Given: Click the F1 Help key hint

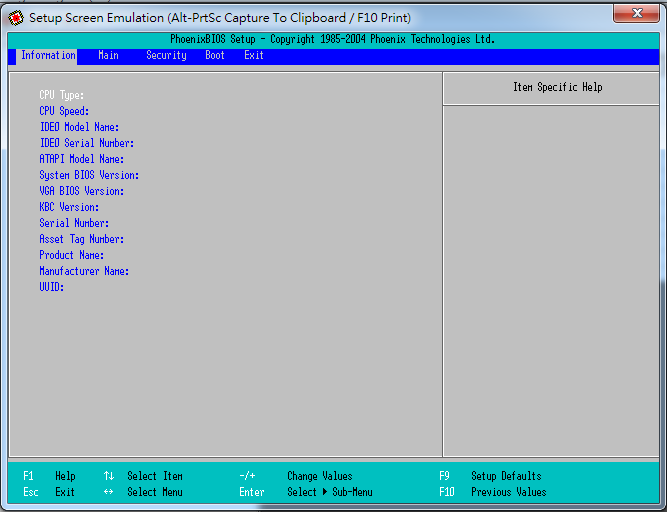Looking at the screenshot, I should tap(49, 476).
